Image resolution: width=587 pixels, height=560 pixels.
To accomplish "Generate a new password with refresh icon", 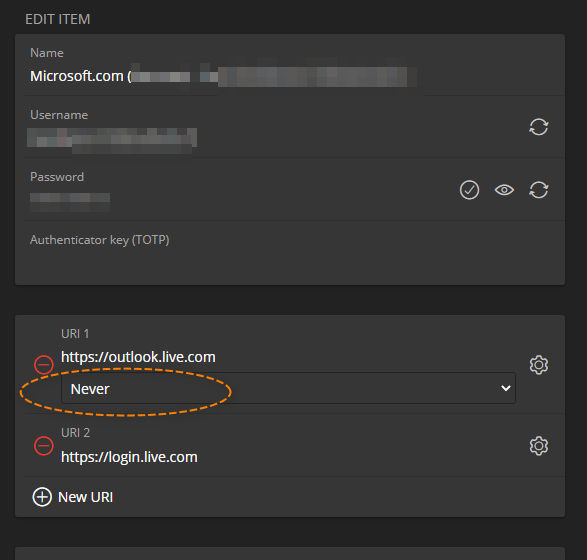I will [538, 190].
